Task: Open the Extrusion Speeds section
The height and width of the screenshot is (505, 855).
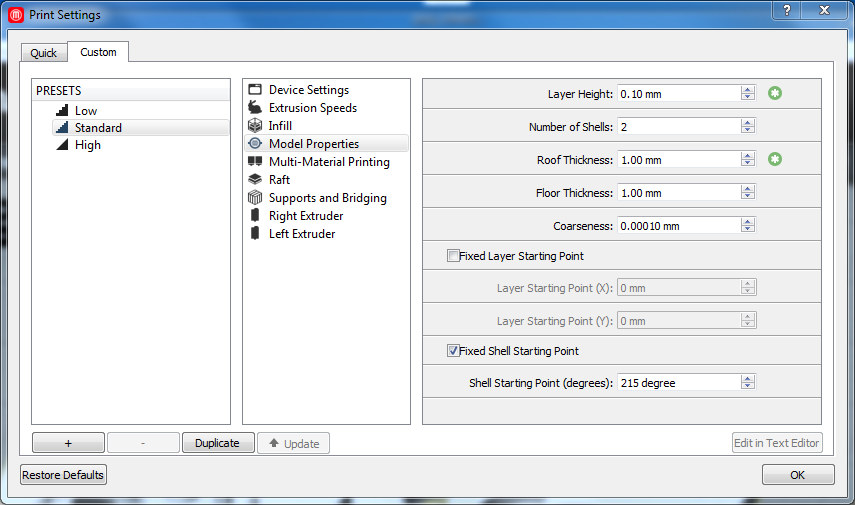Action: [x=326, y=107]
